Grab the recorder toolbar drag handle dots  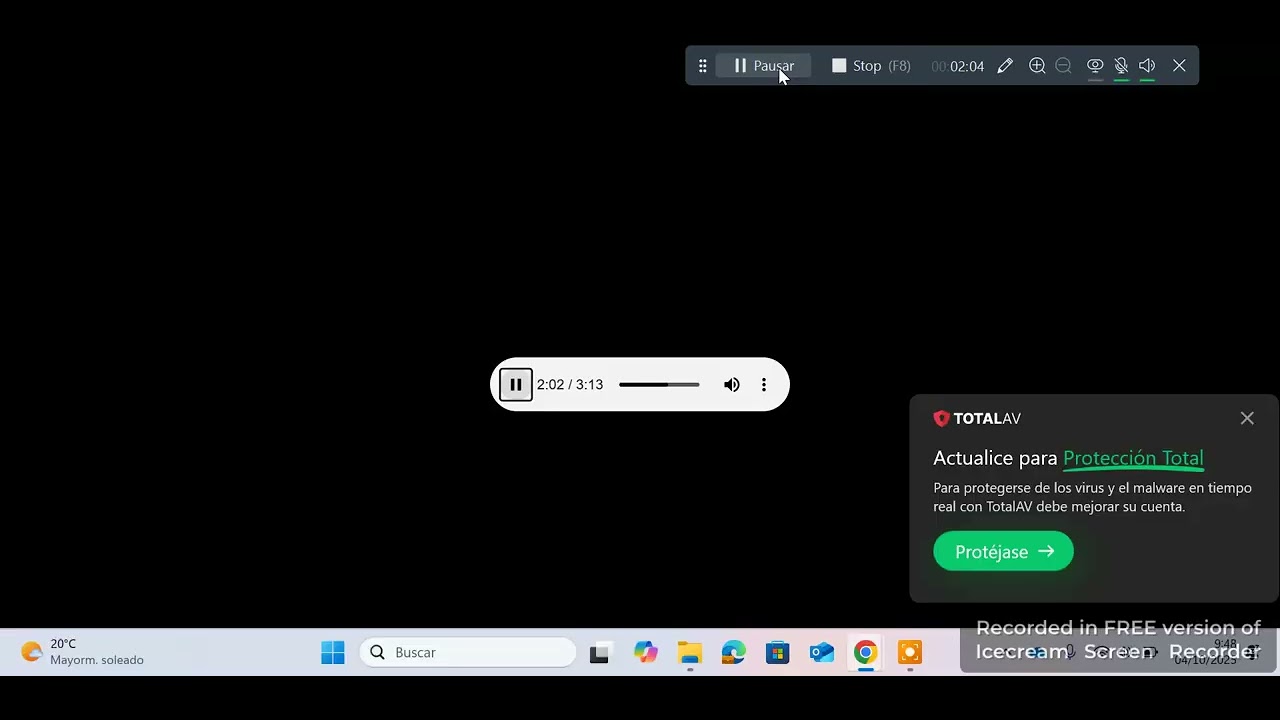[x=702, y=66]
